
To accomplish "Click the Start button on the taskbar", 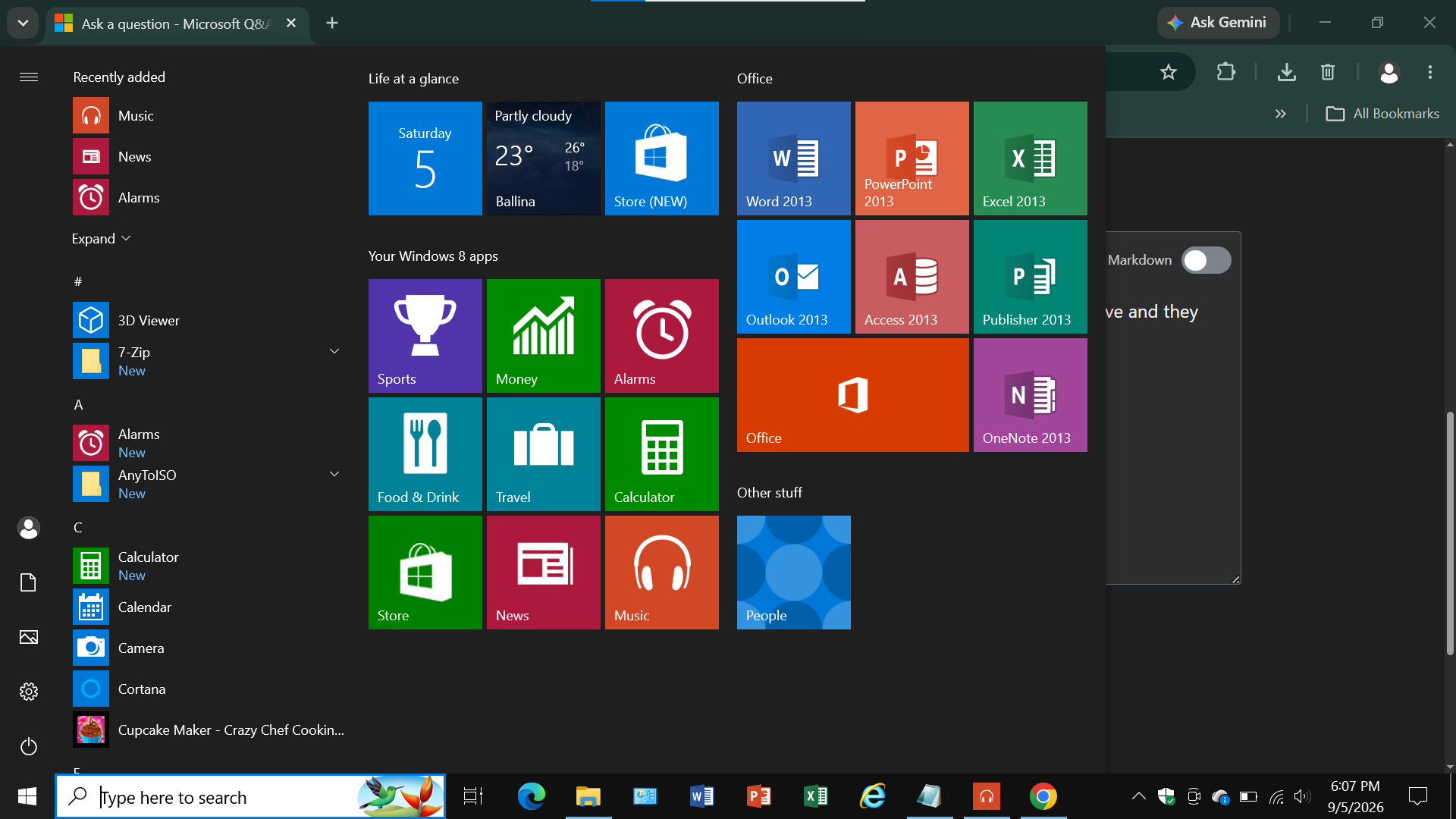I will (27, 796).
